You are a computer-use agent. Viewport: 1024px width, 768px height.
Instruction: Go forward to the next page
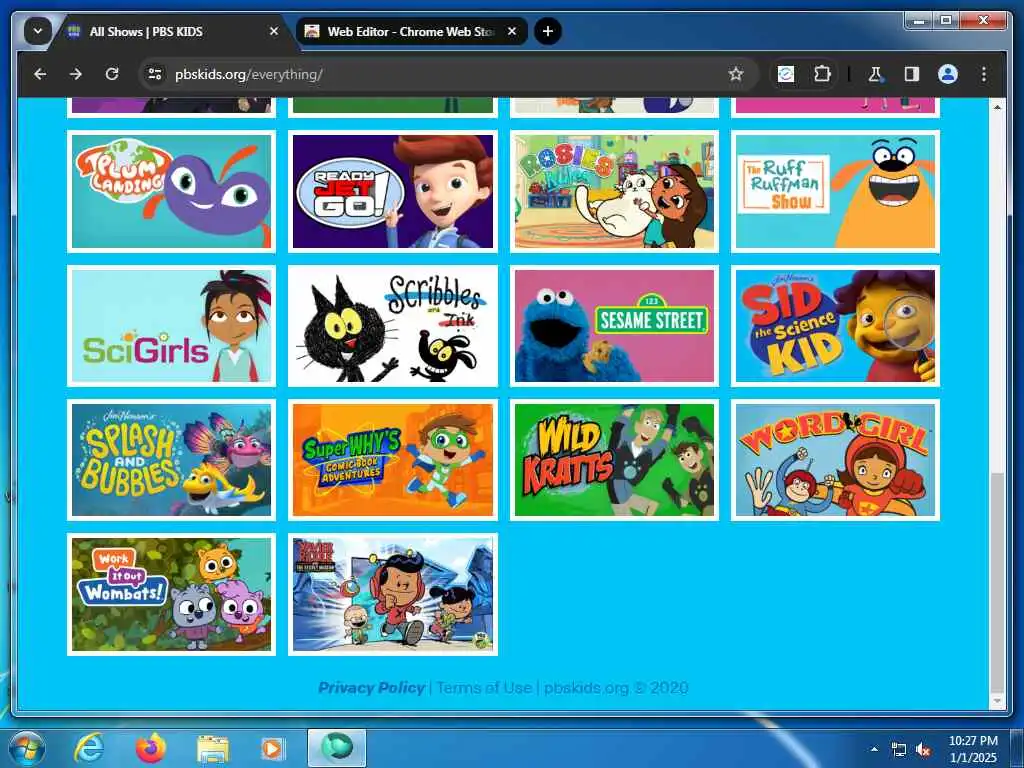(76, 74)
